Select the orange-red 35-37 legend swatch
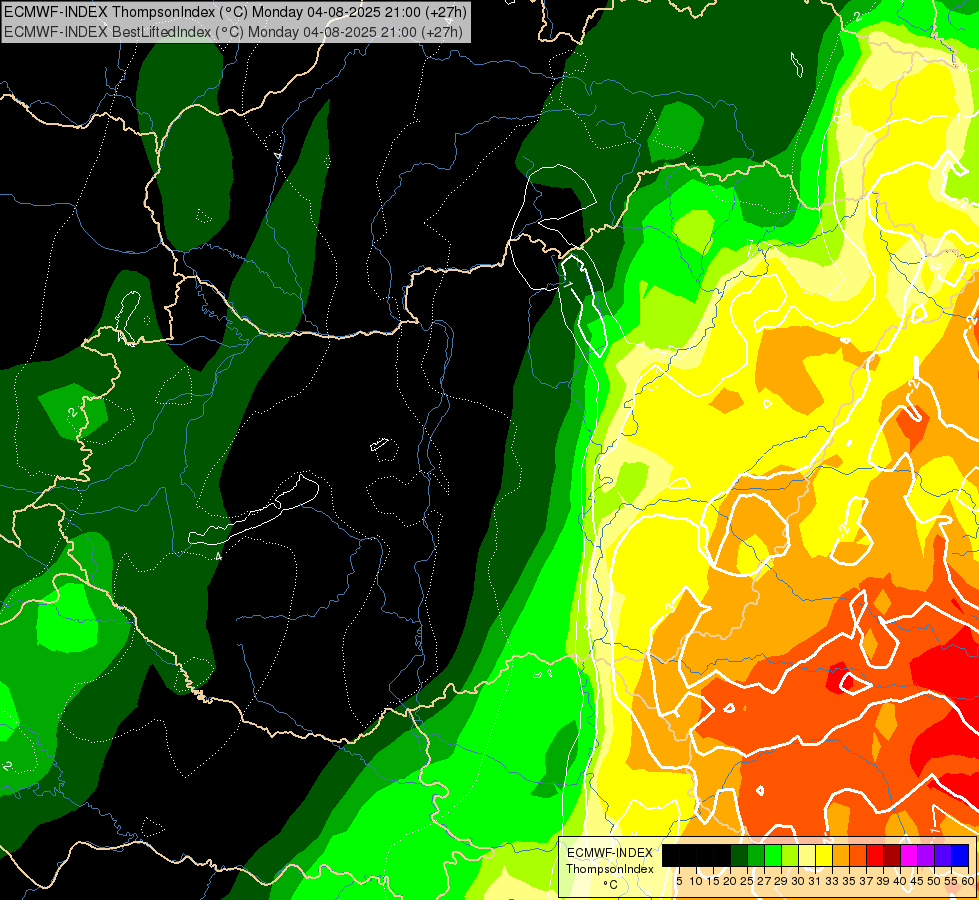The width and height of the screenshot is (979, 900). pos(858,855)
